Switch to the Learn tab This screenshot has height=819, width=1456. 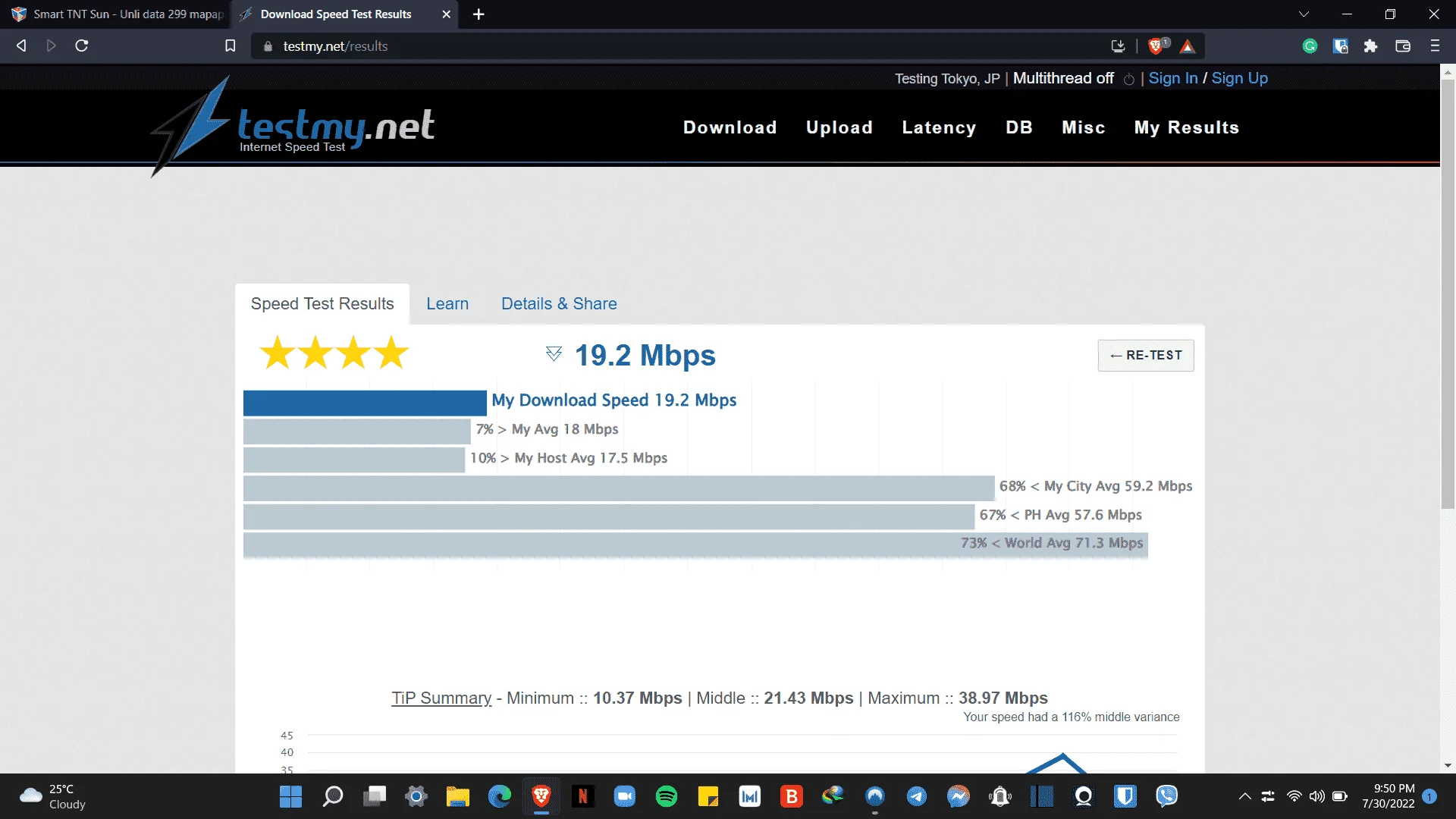pos(447,304)
